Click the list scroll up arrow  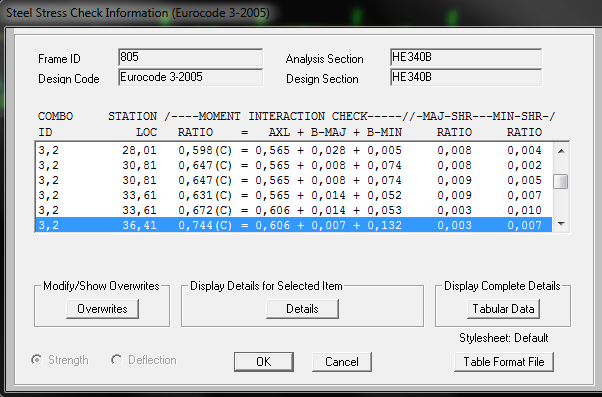[561, 151]
